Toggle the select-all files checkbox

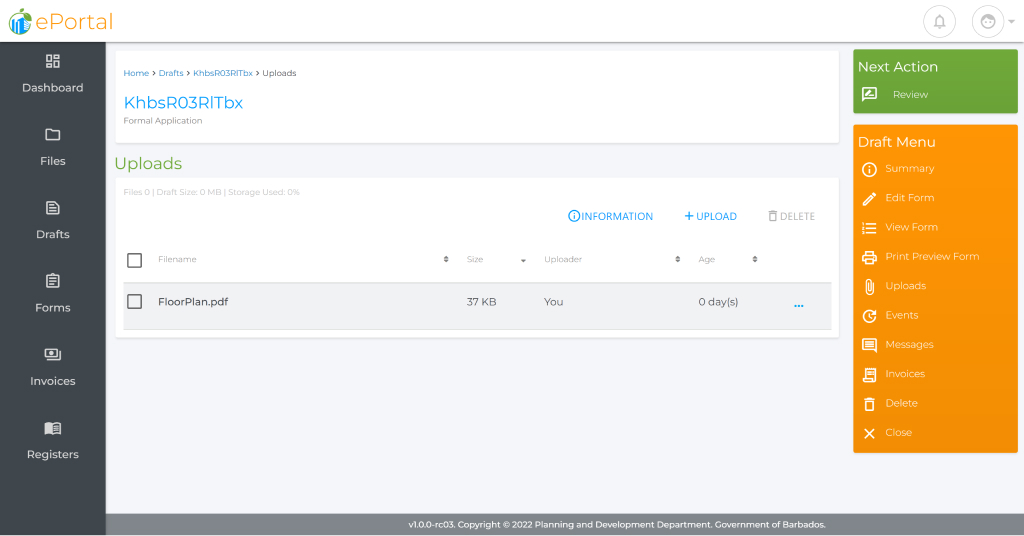point(135,260)
